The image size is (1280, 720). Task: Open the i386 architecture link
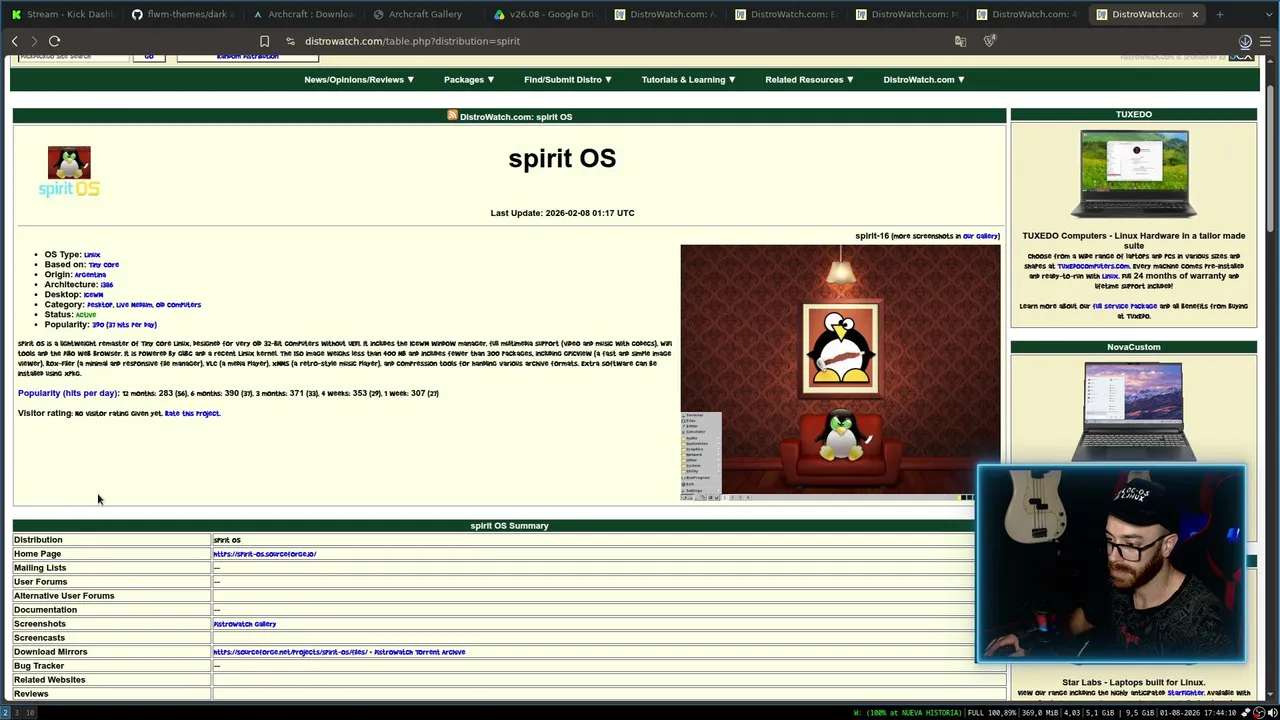[x=106, y=285]
